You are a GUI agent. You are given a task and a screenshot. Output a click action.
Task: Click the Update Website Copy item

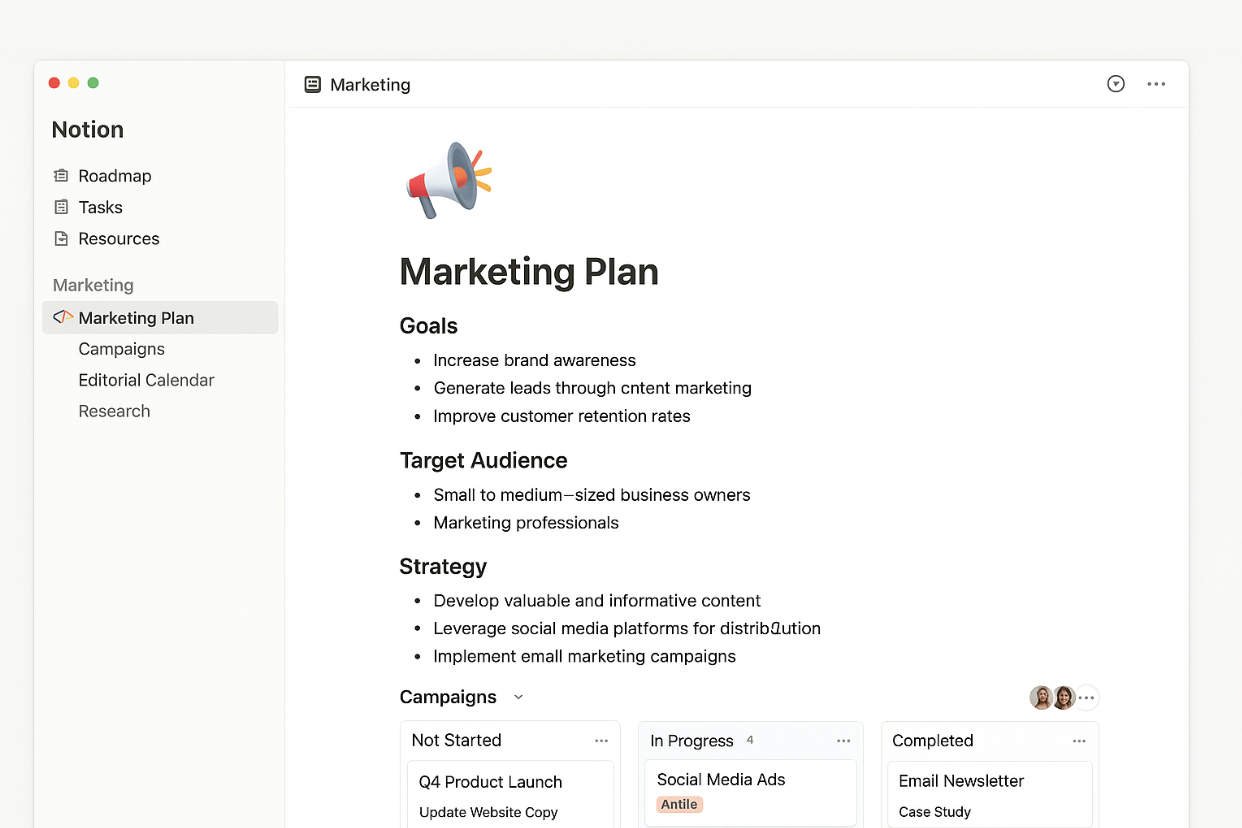tap(488, 812)
